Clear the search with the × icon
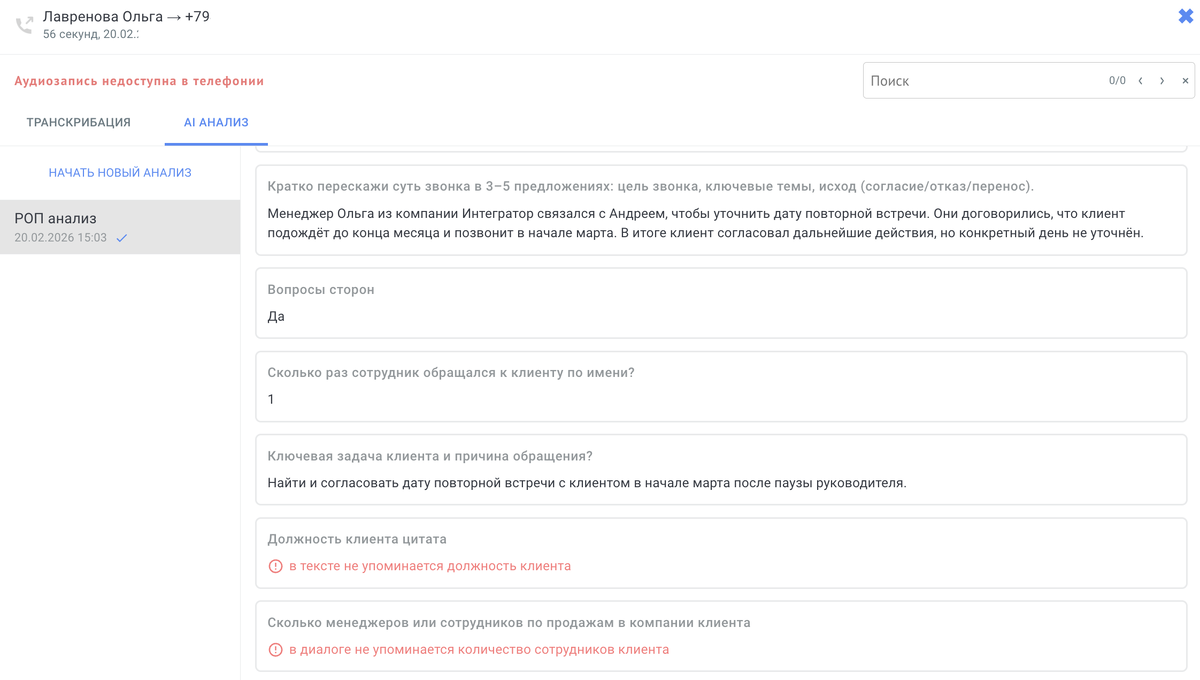 point(1185,81)
